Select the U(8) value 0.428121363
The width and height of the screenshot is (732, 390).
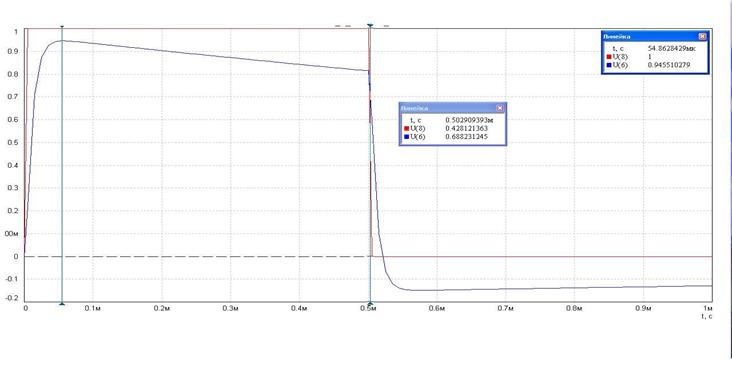point(466,128)
